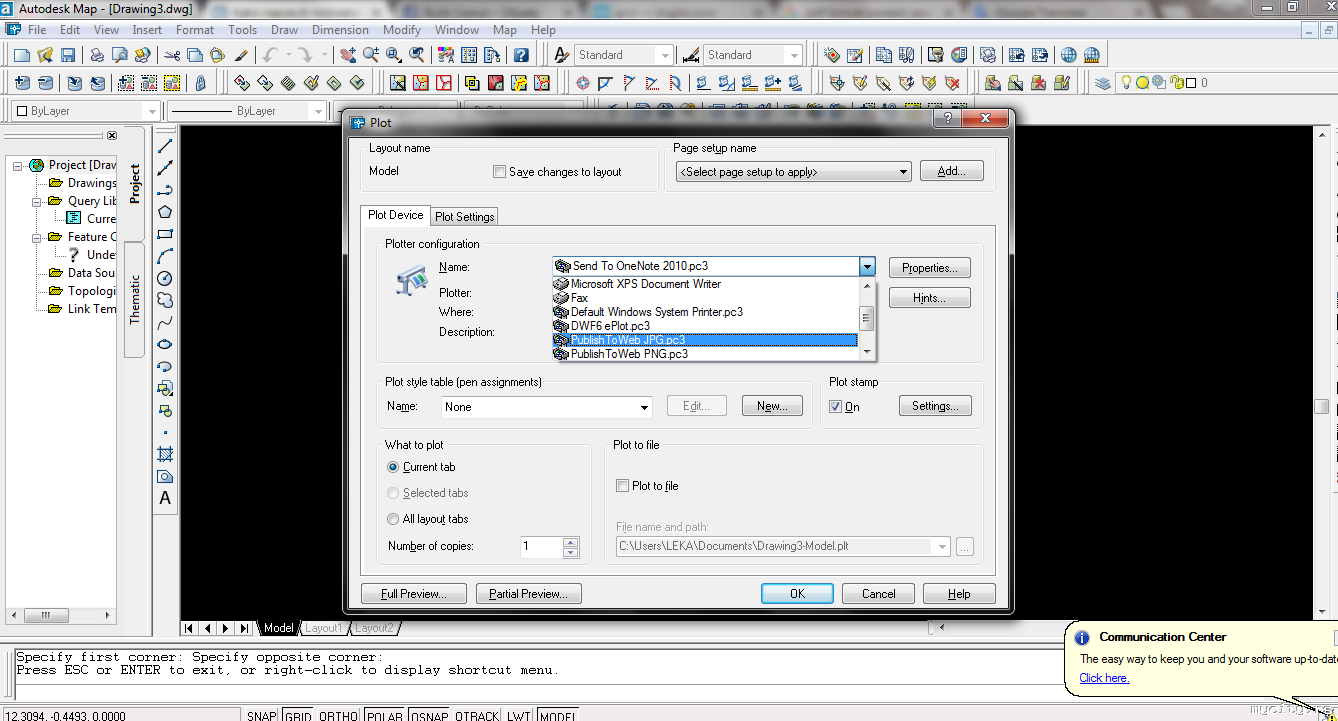
Task: Activate Match Properties brush icon
Action: (x=241, y=55)
